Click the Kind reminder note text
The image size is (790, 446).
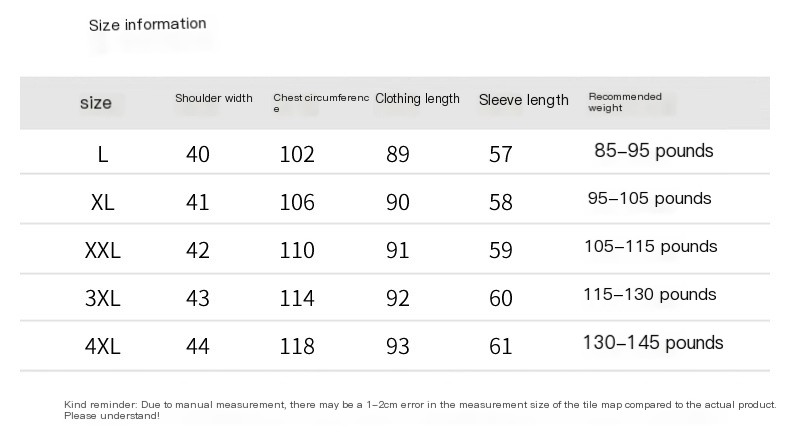point(420,410)
